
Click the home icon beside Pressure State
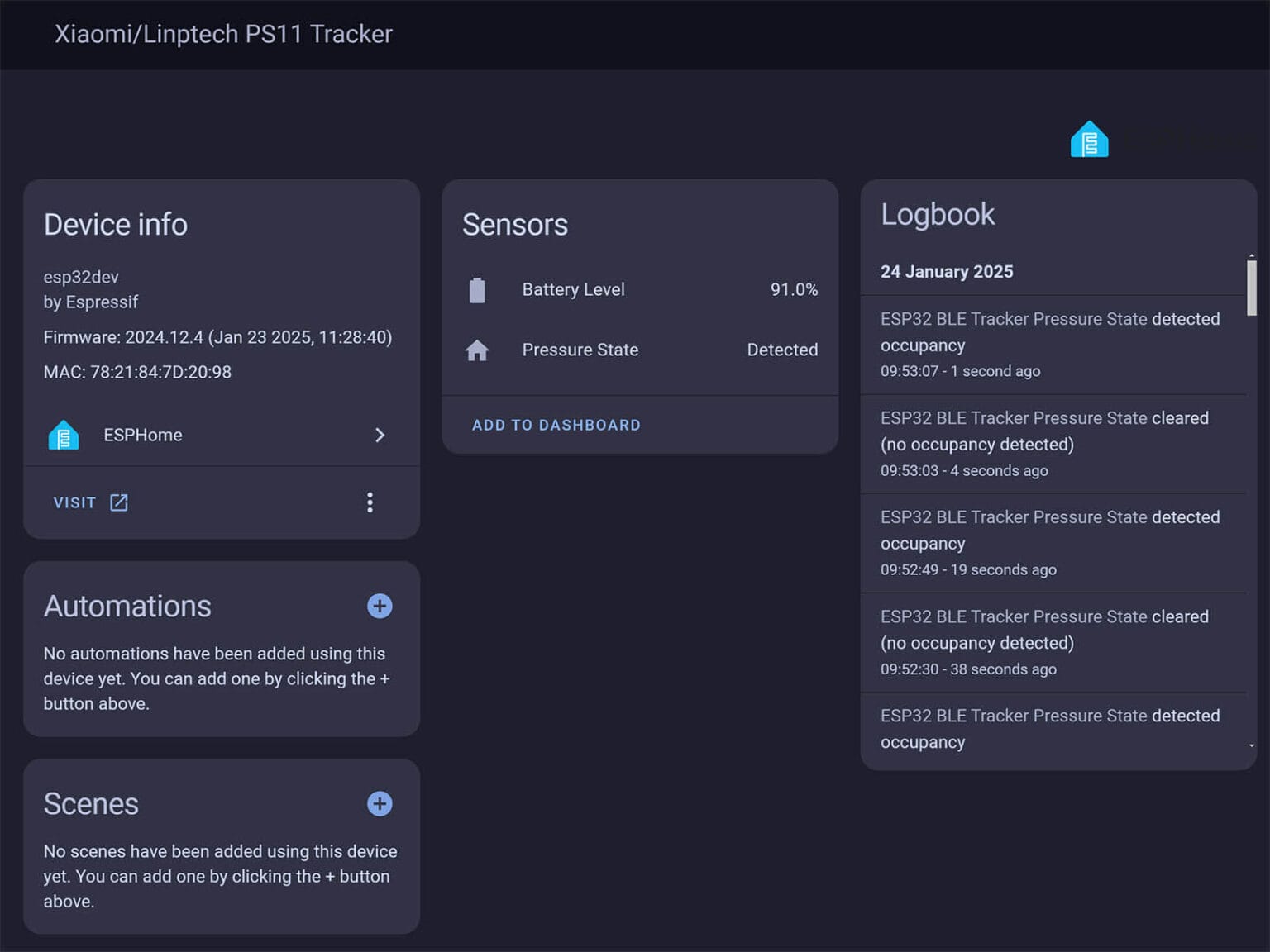(x=477, y=350)
